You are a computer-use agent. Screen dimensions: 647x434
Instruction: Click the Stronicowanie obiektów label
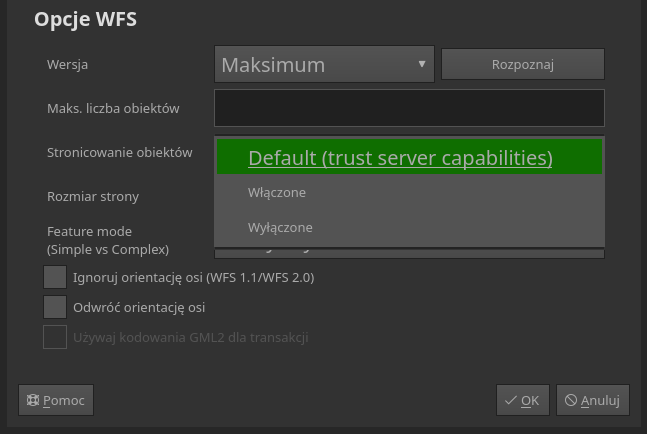[119, 153]
